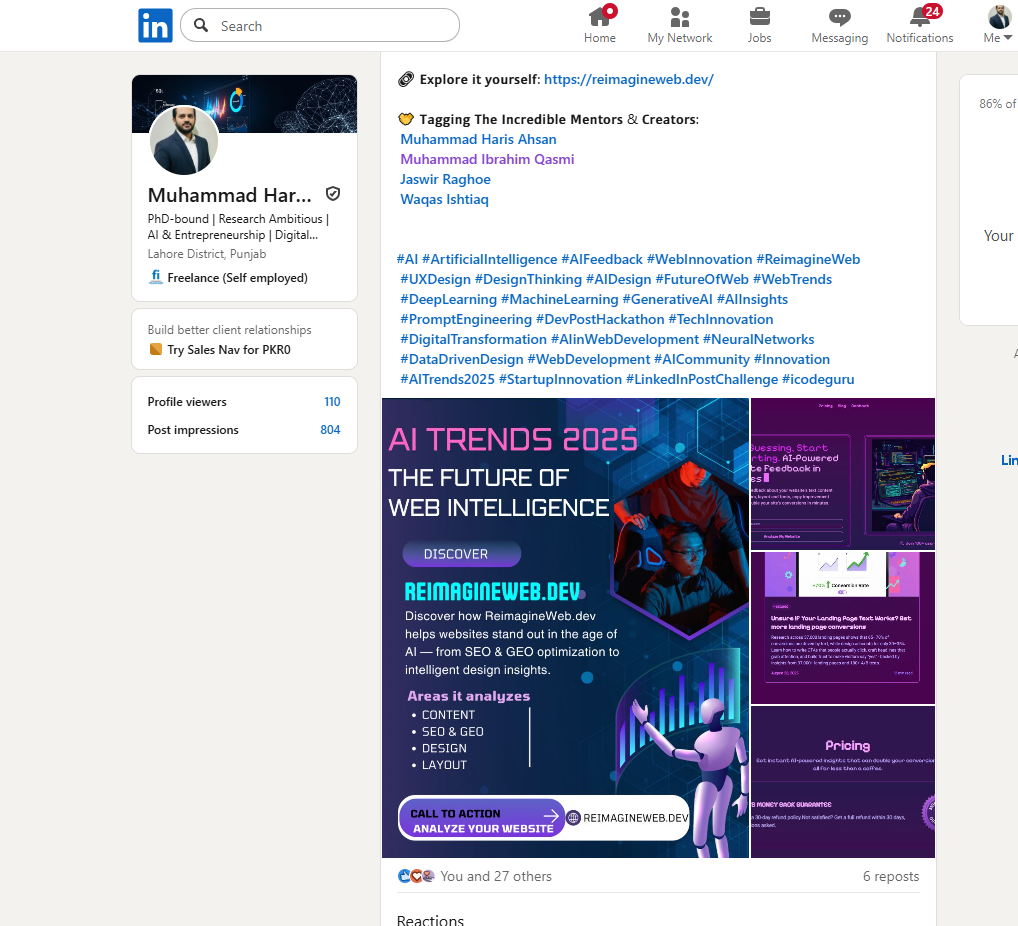Viewport: 1018px width, 926px height.
Task: Click the #icodeguru hashtag
Action: [818, 379]
